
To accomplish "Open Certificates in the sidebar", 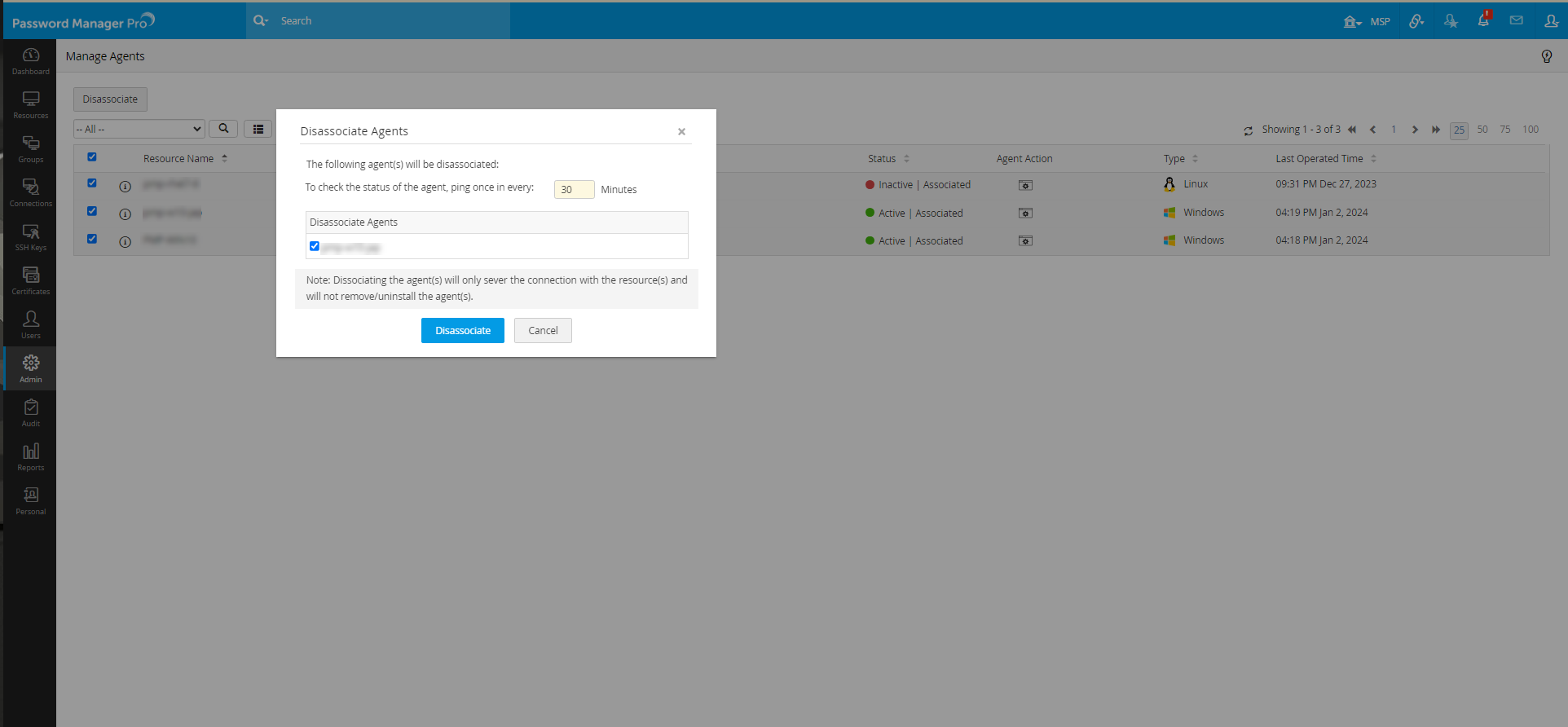I will [31, 281].
